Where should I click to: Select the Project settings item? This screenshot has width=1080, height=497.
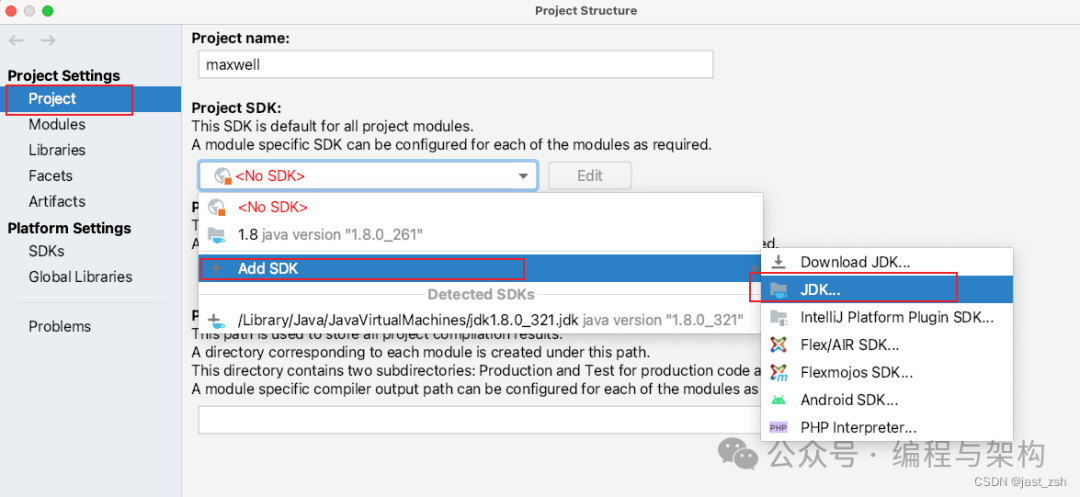pyautogui.click(x=90, y=99)
